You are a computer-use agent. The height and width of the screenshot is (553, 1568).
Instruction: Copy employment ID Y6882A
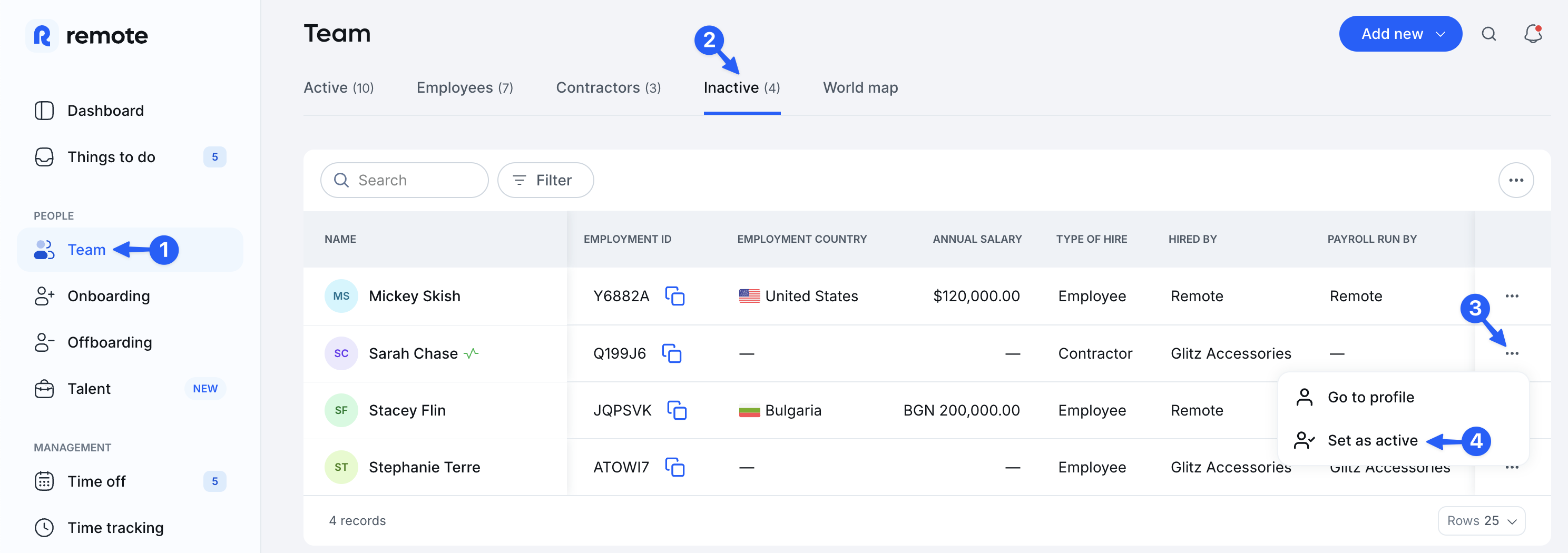(675, 297)
